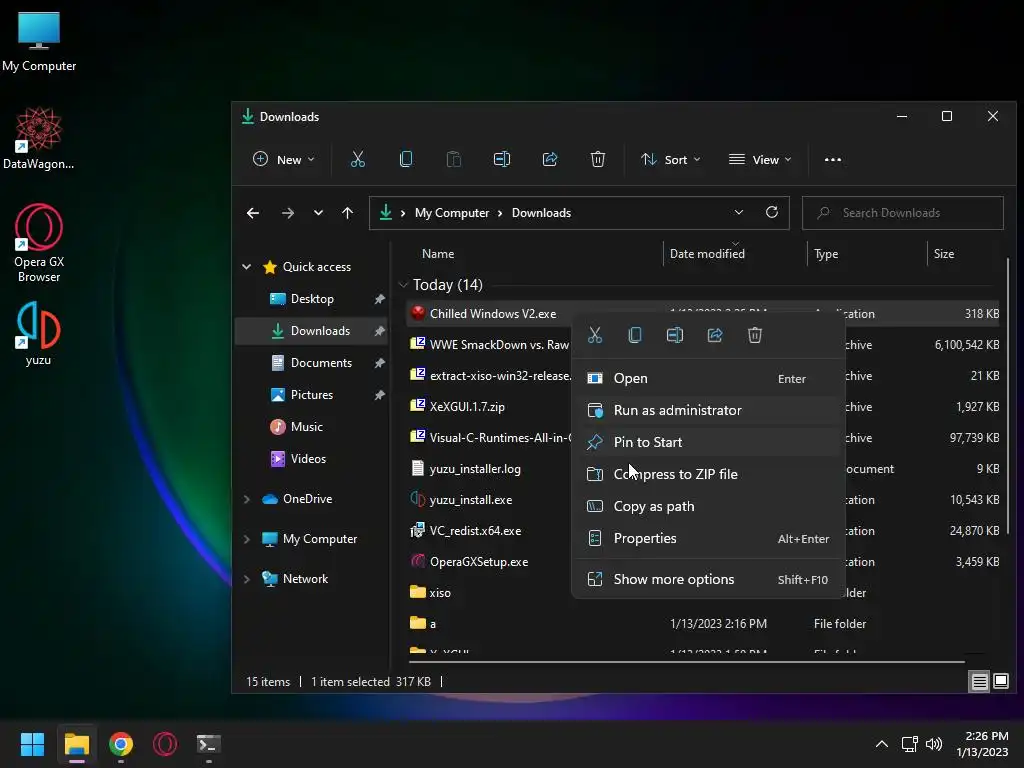
Task: Click the Share icon in Explorer toolbar
Action: pos(550,159)
